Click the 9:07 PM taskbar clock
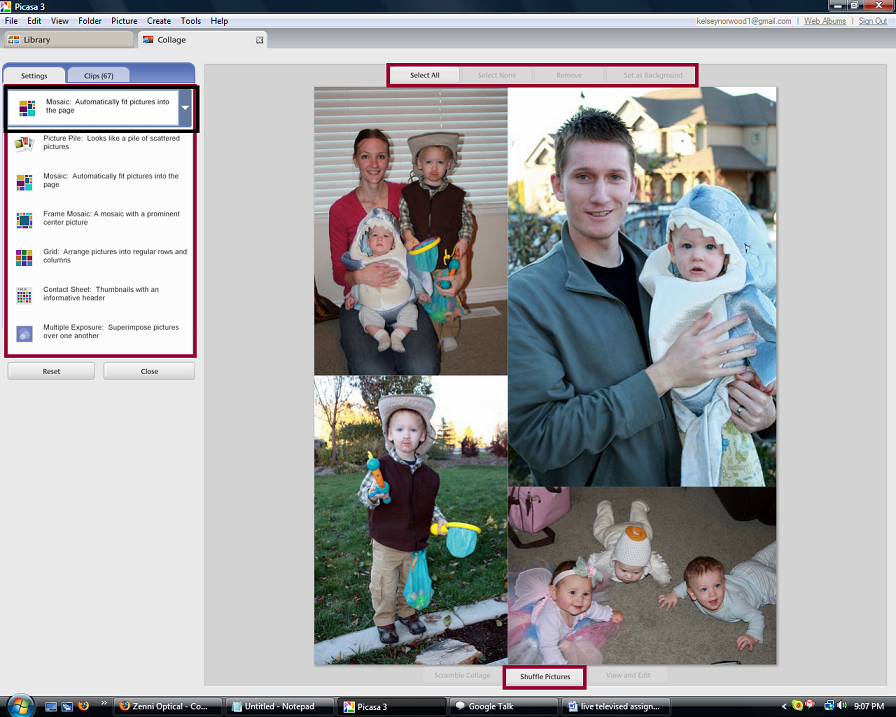 pos(869,707)
